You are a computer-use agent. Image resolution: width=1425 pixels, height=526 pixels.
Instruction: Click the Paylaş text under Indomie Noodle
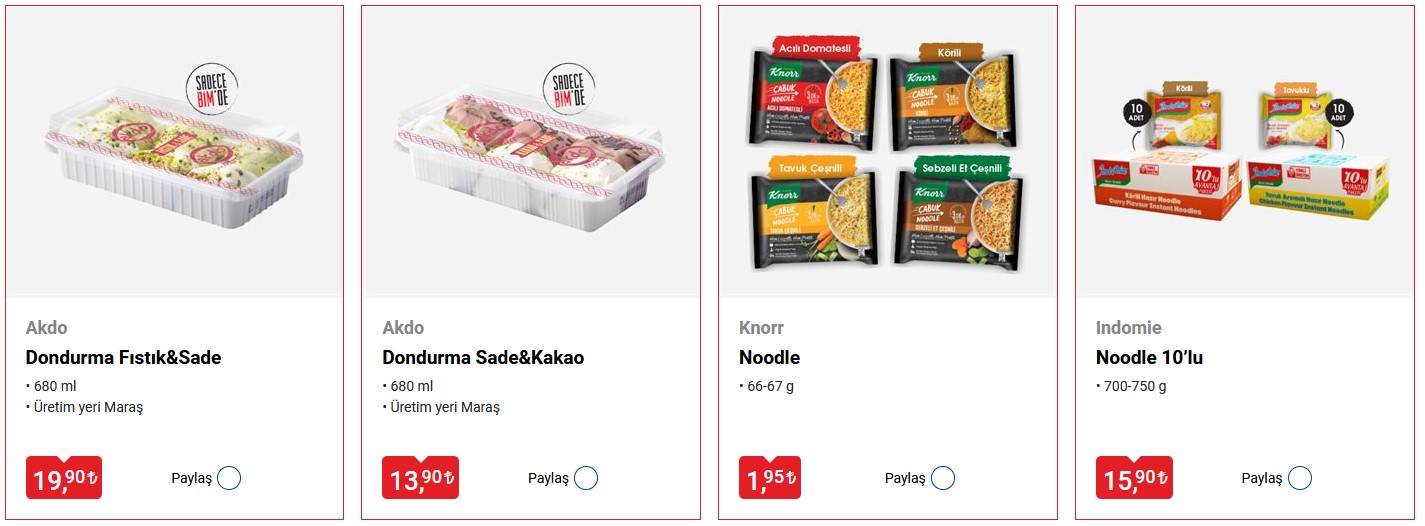1262,479
